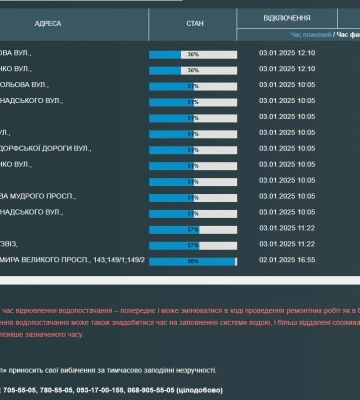Click the 51% bar in ОЛЬОВА ВУЛ. row
The width and height of the screenshot is (360, 400).
pos(193,86)
